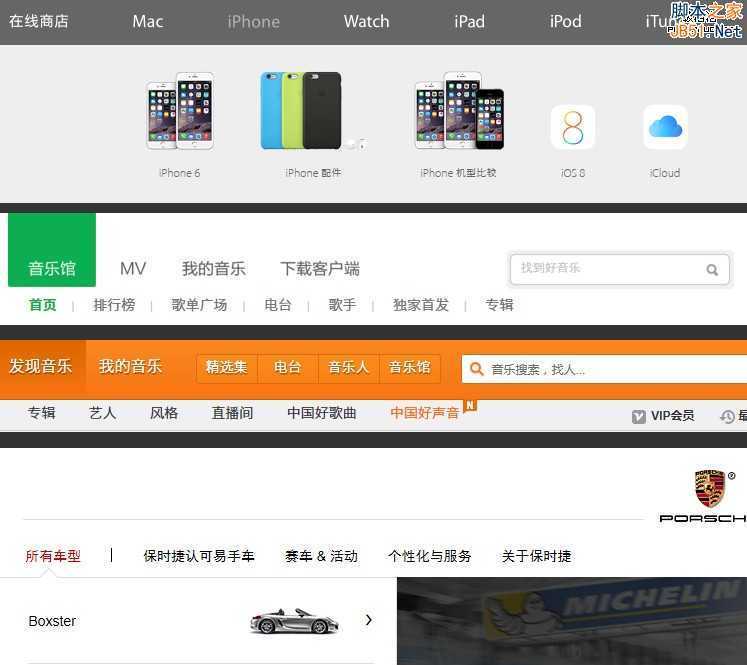Open the 风格 link
The height and width of the screenshot is (665, 747).
164,413
